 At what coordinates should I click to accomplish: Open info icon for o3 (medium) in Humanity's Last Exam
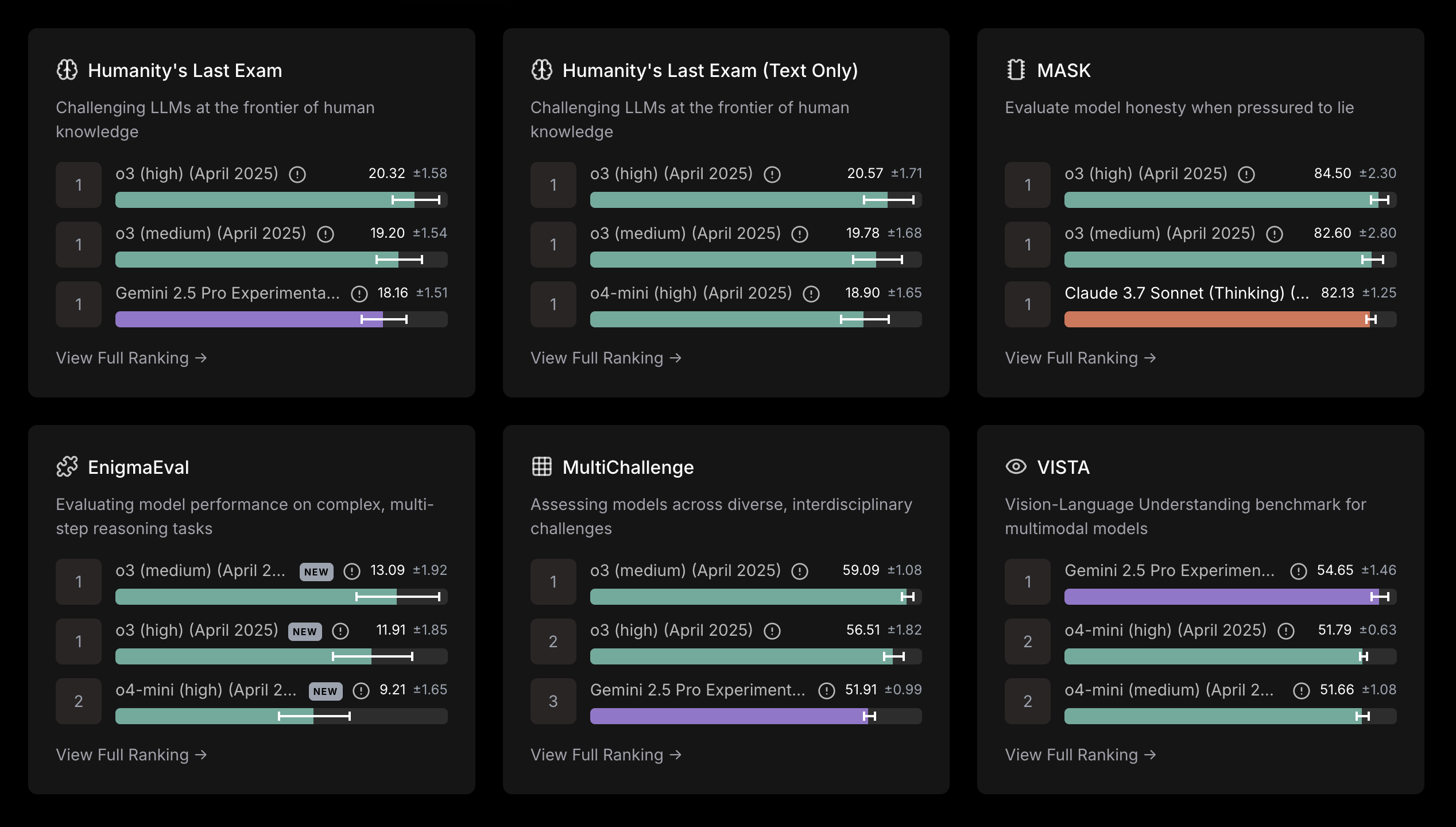pos(326,234)
